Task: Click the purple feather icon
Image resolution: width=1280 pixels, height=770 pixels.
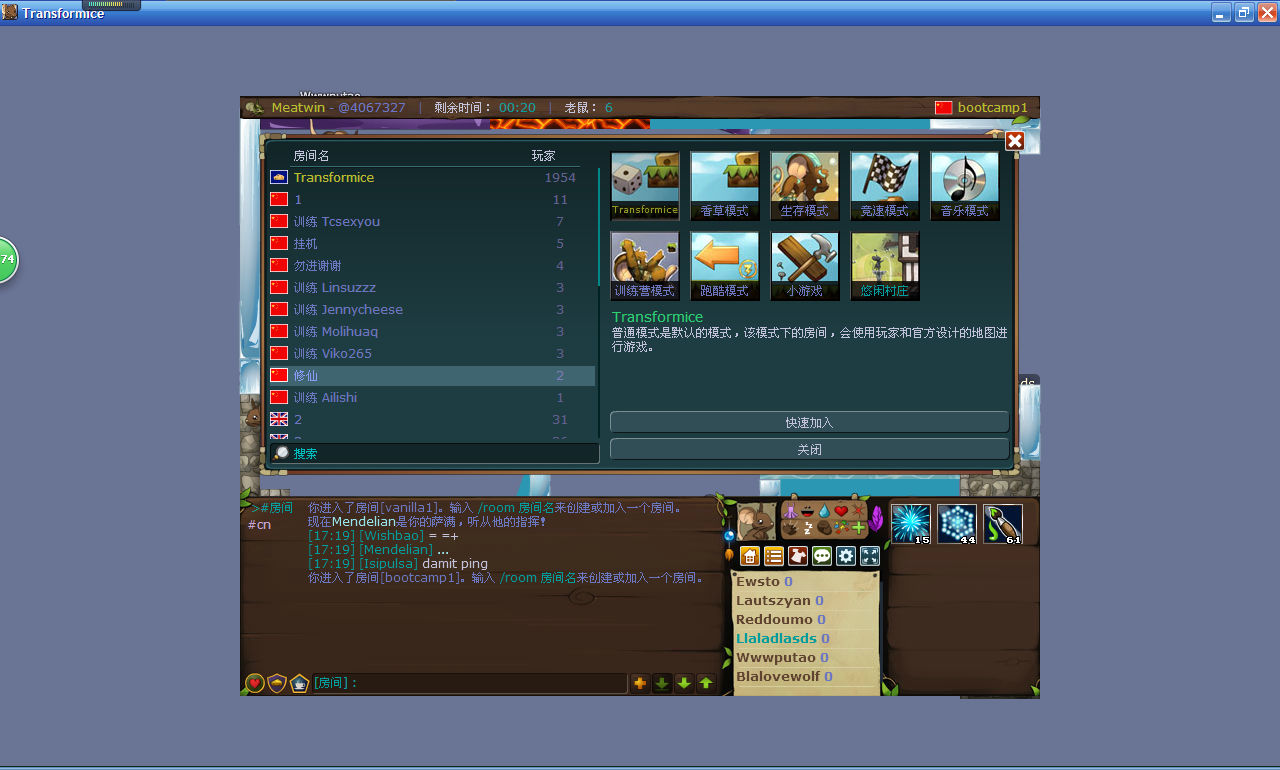Action: tap(877, 518)
